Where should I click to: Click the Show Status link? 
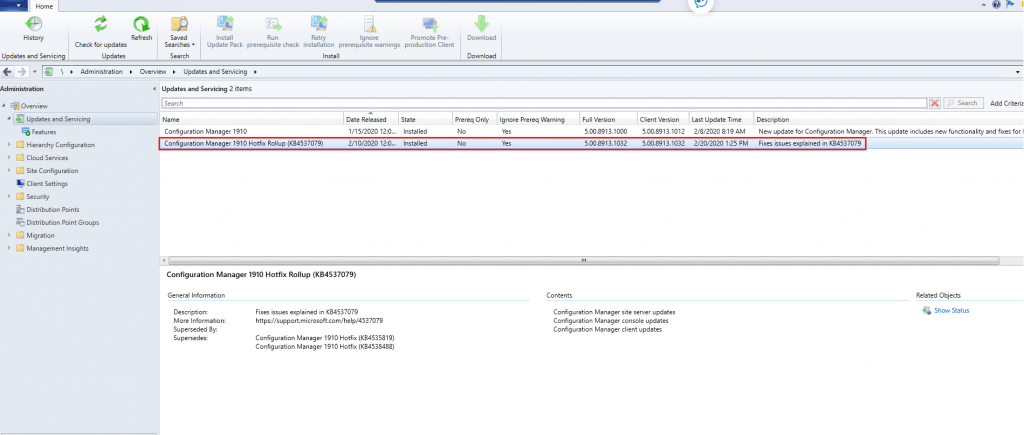tap(951, 310)
